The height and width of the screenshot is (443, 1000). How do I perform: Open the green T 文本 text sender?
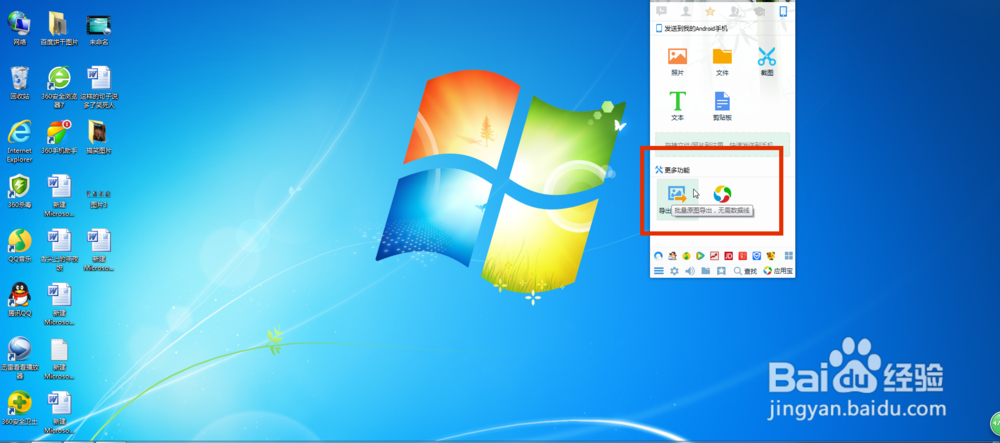[x=677, y=106]
